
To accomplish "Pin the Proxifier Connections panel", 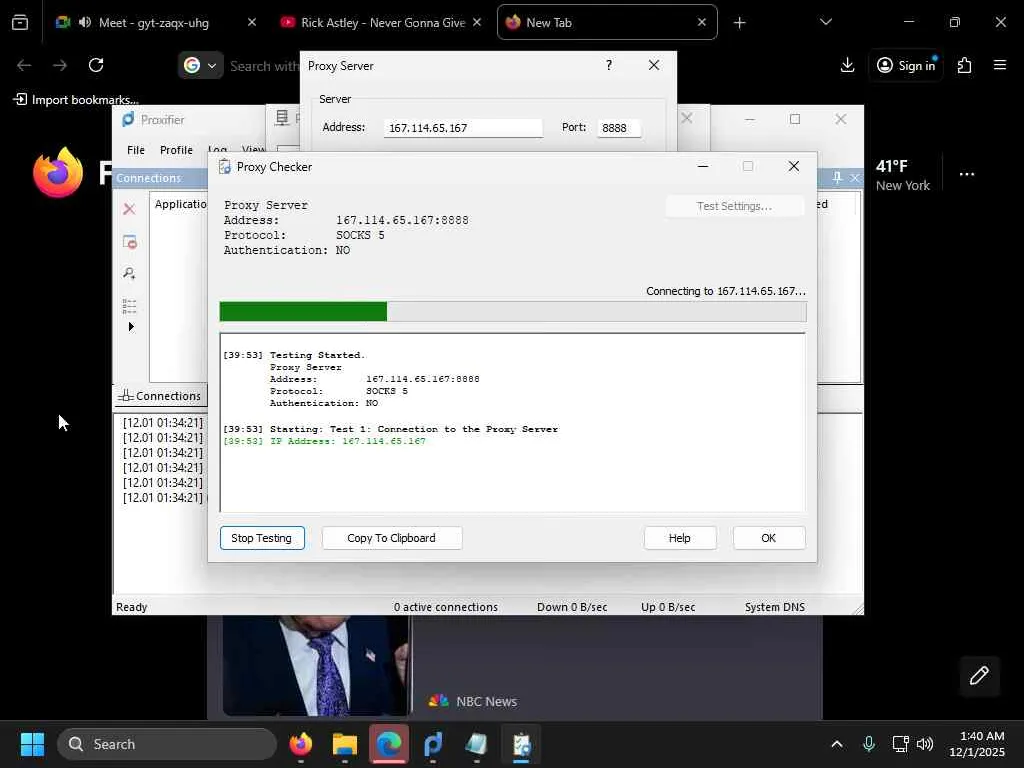I will pyautogui.click(x=837, y=178).
